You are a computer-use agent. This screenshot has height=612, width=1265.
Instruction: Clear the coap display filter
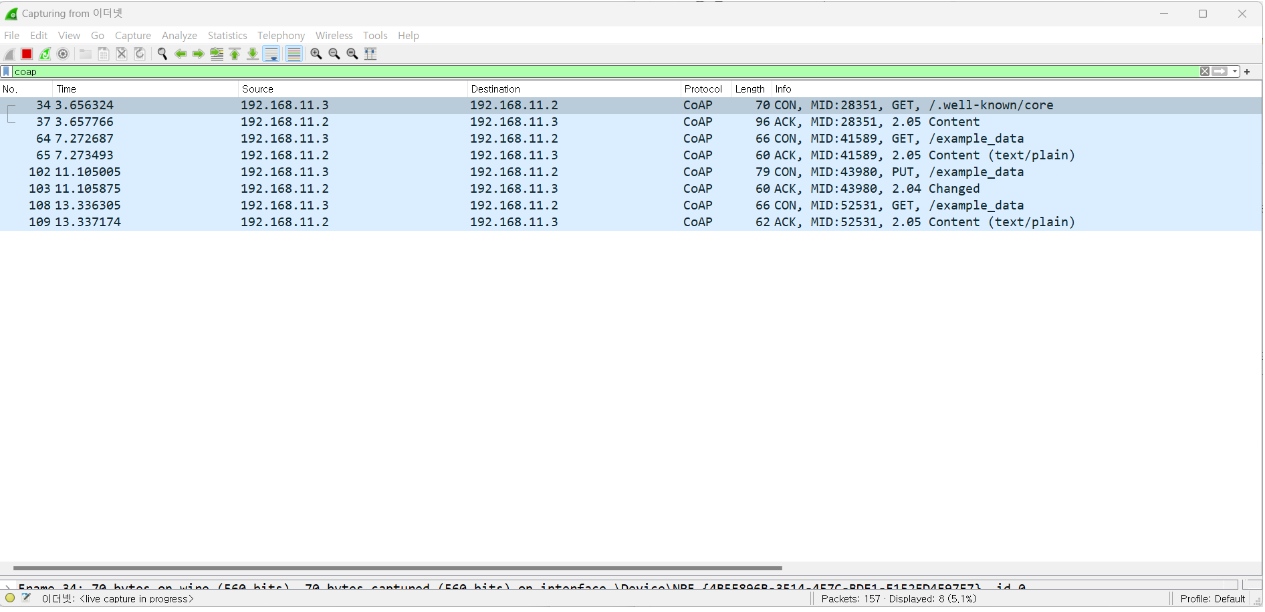point(1205,72)
